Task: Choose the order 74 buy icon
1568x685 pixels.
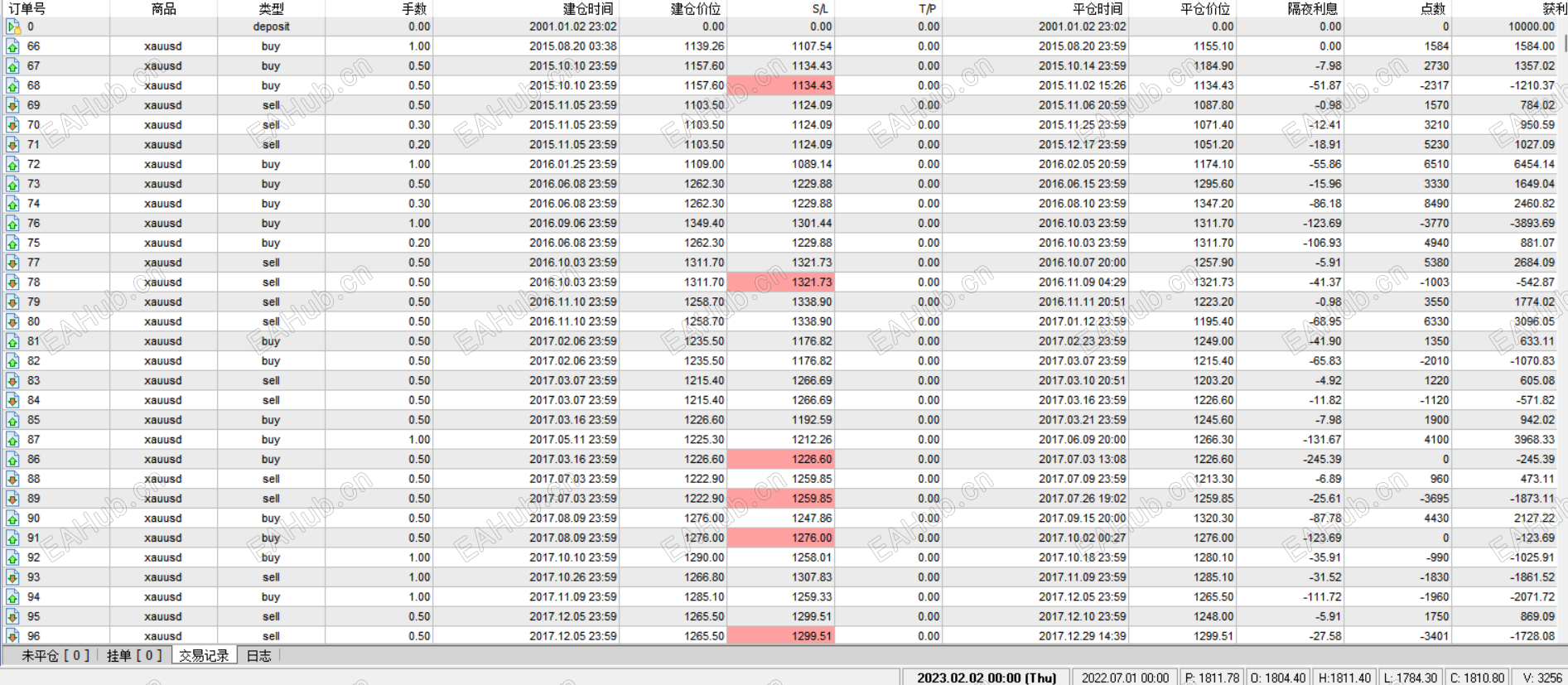Action: 12,204
